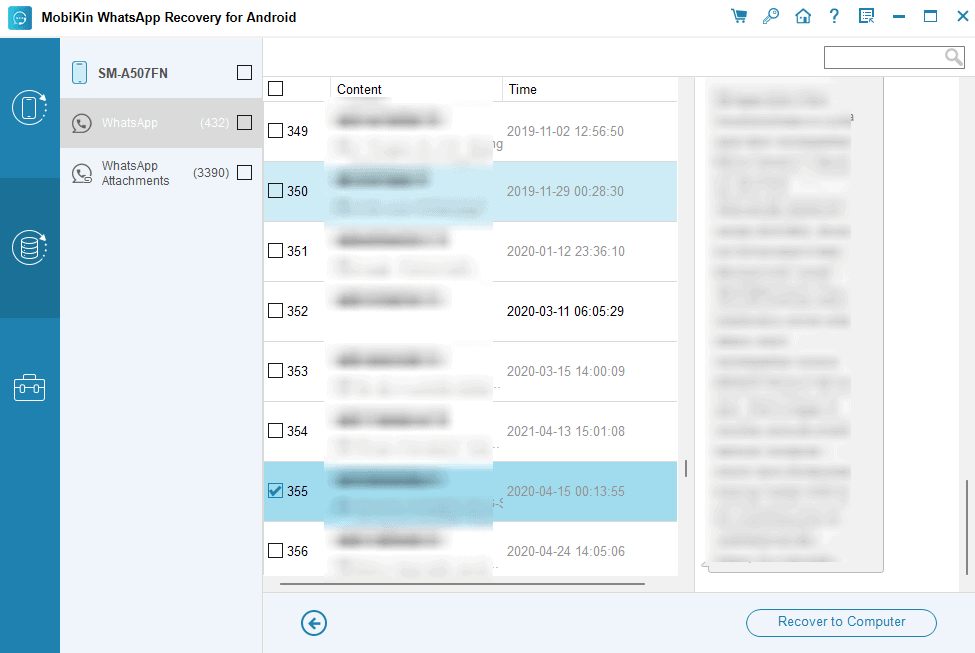Open the toolbox sidebar icon
This screenshot has height=653, width=975.
point(29,387)
